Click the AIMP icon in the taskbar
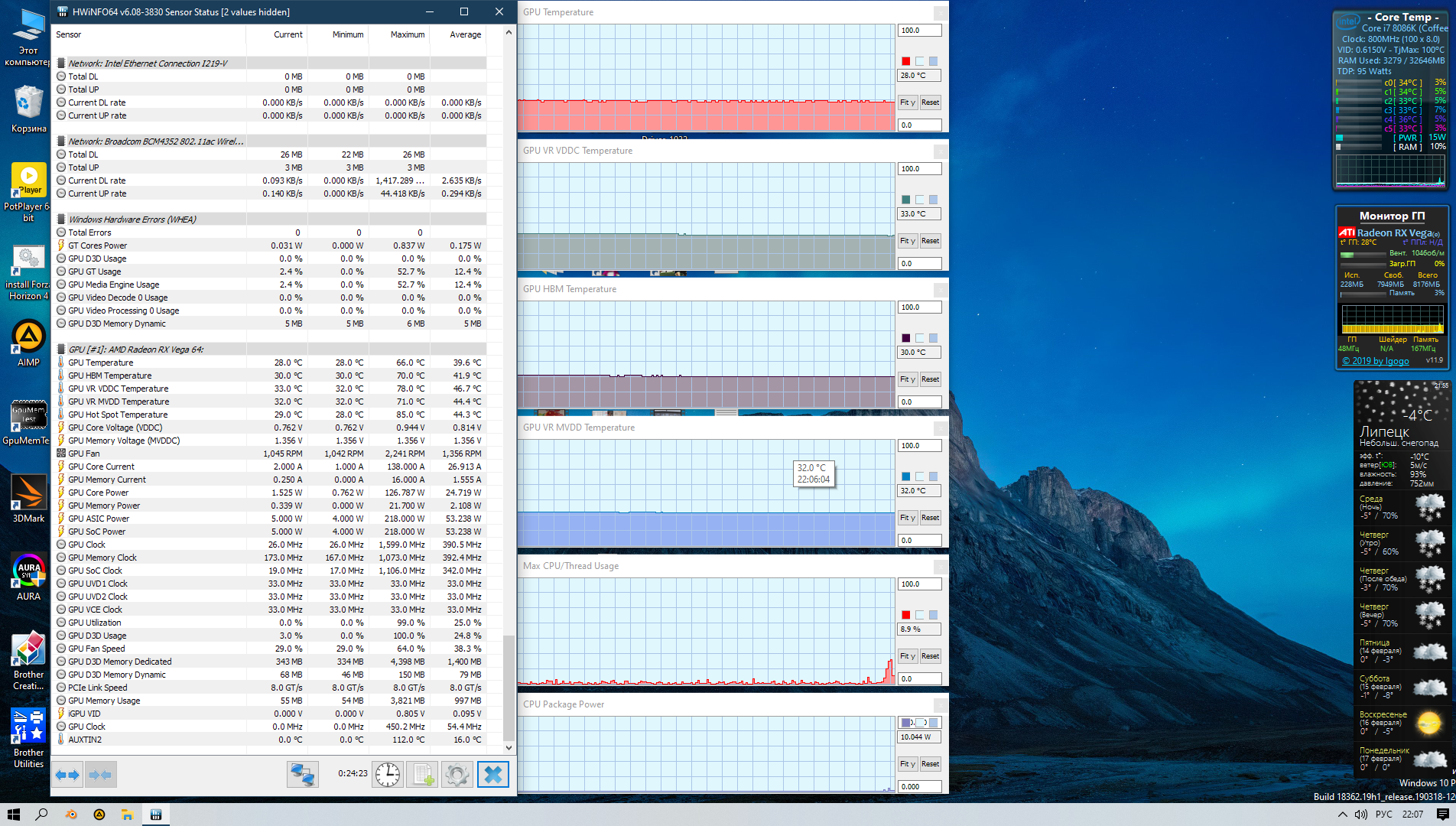This screenshot has width=1456, height=826. [99, 815]
